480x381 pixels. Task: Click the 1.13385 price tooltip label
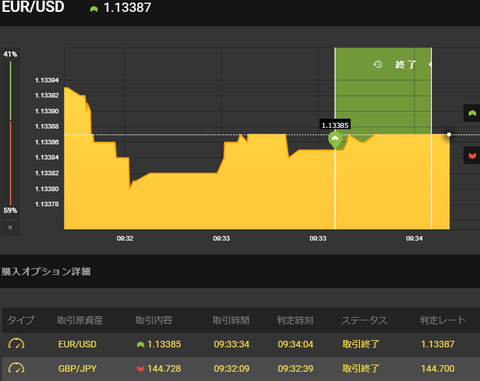pos(335,125)
